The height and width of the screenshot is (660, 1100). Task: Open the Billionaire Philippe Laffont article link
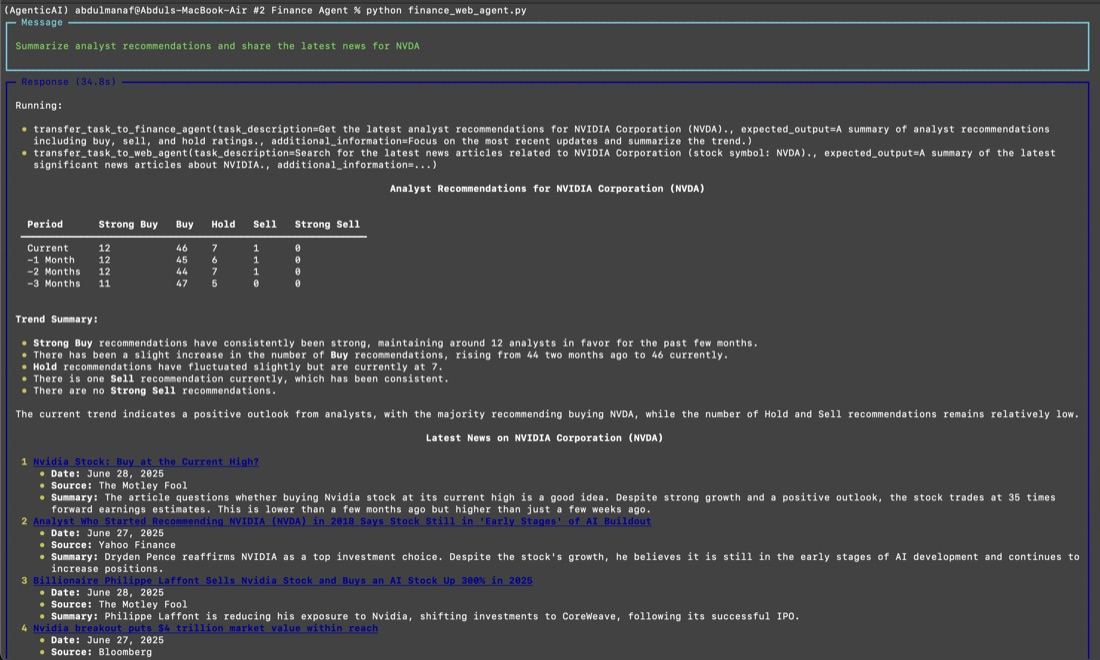click(283, 581)
